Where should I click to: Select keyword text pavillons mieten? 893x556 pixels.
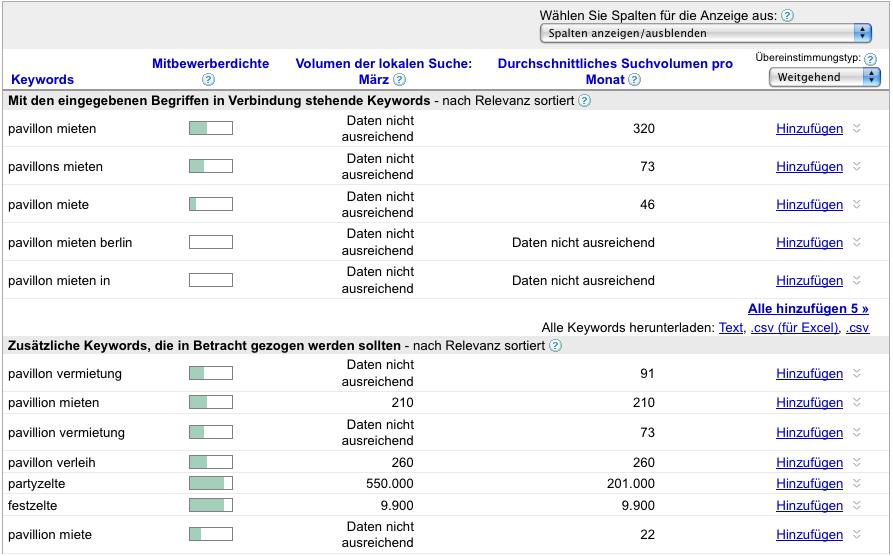[55, 166]
